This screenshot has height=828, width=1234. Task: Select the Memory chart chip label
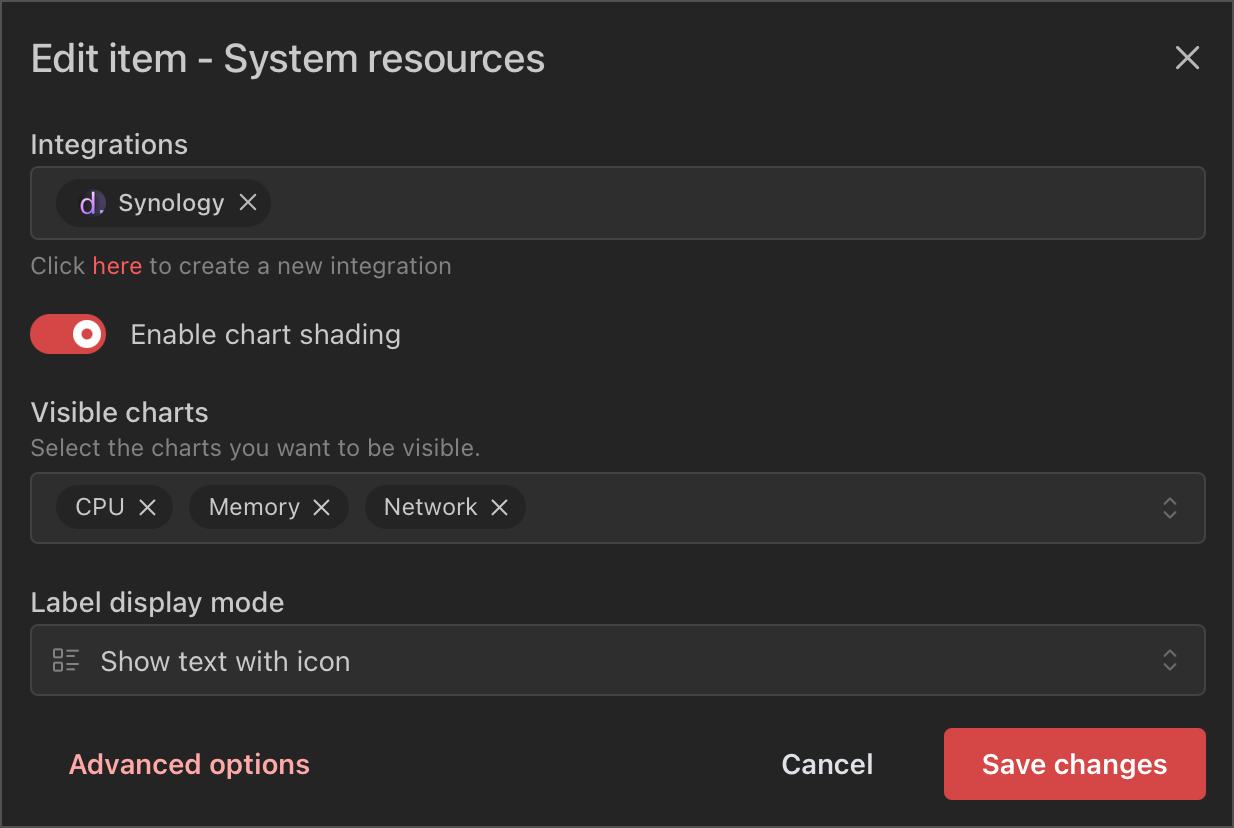click(x=254, y=507)
